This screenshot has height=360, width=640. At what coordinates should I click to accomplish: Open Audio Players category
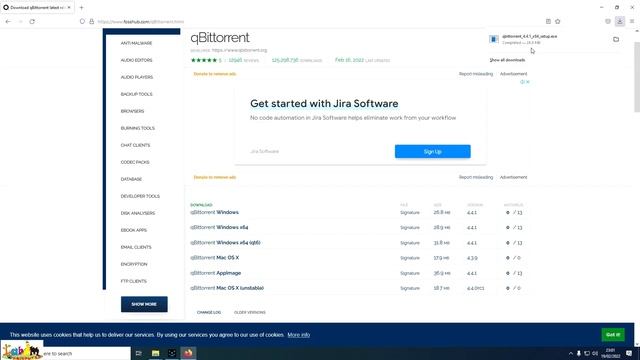point(137,77)
